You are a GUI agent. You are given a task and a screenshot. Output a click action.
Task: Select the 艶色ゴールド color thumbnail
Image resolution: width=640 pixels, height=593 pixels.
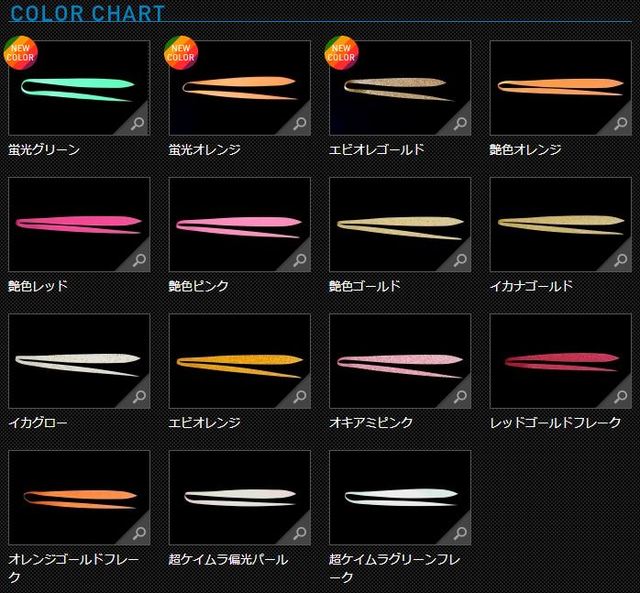400,224
